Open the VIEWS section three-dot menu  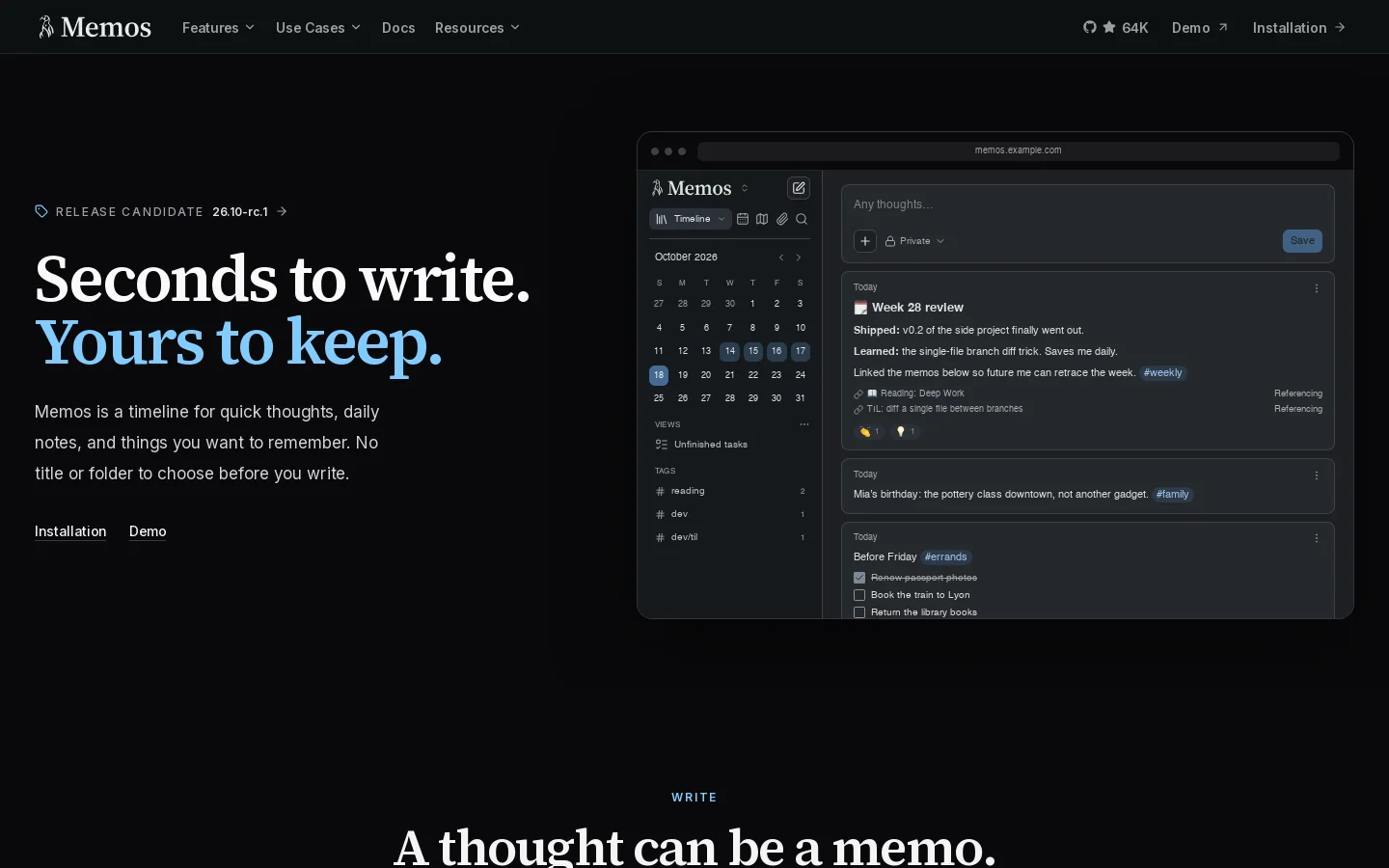pos(804,424)
